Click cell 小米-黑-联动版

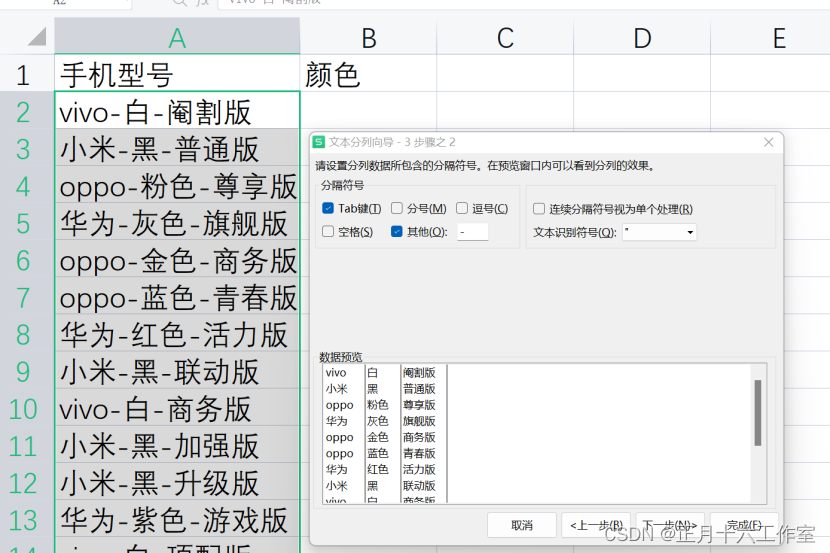click(x=177, y=370)
